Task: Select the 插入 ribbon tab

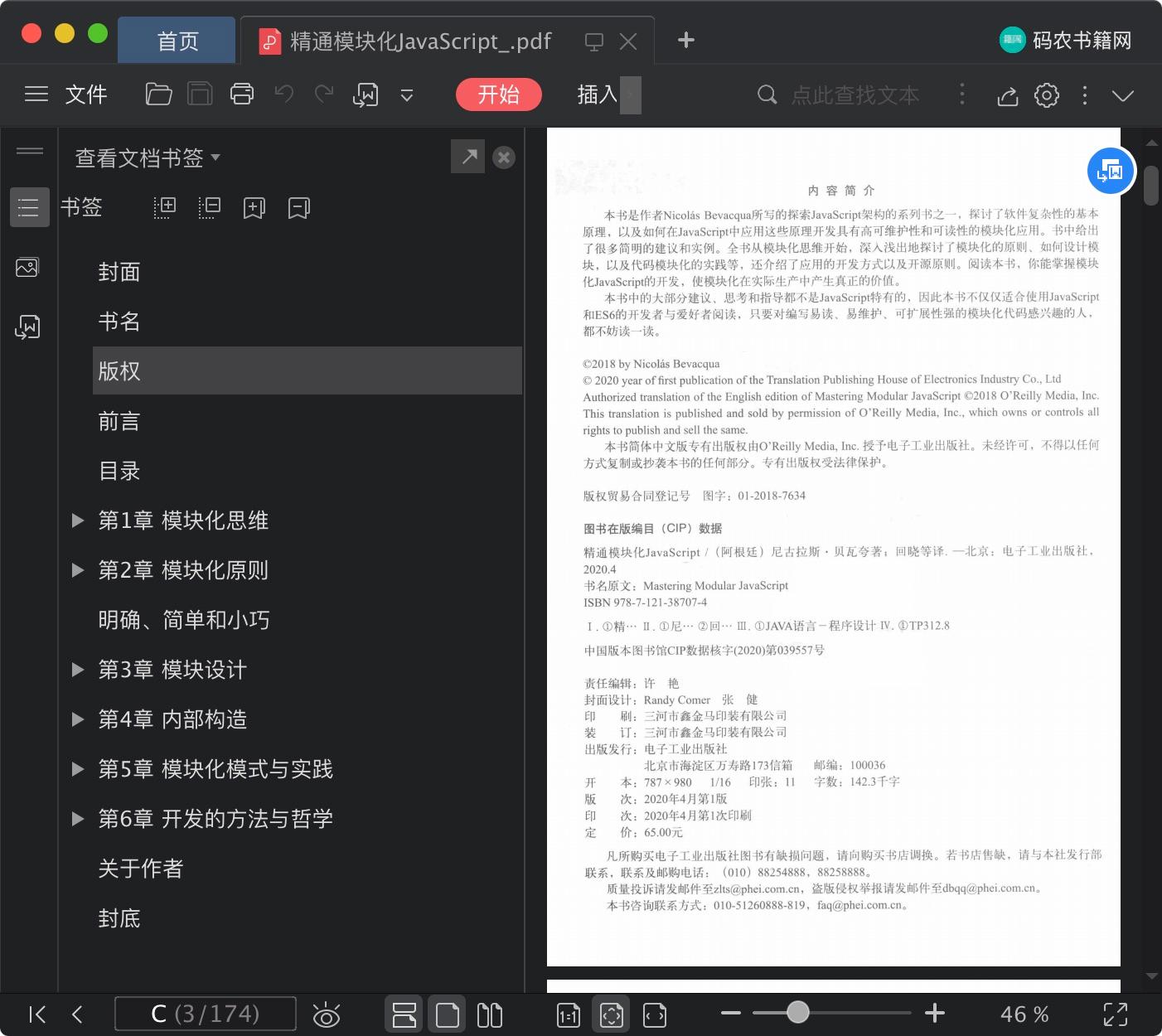Action: tap(598, 94)
